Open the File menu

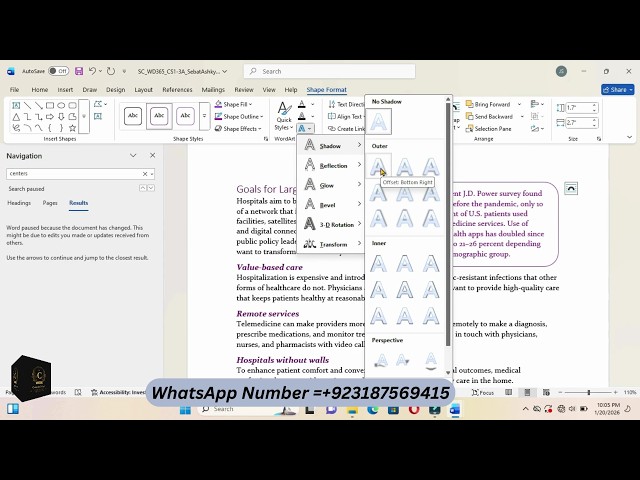(x=14, y=90)
